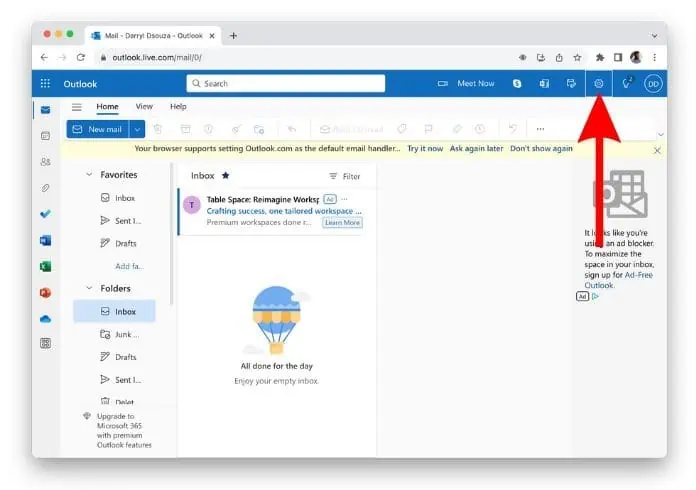Toggle the Inbox favorite star
The image size is (696, 490).
(x=225, y=176)
